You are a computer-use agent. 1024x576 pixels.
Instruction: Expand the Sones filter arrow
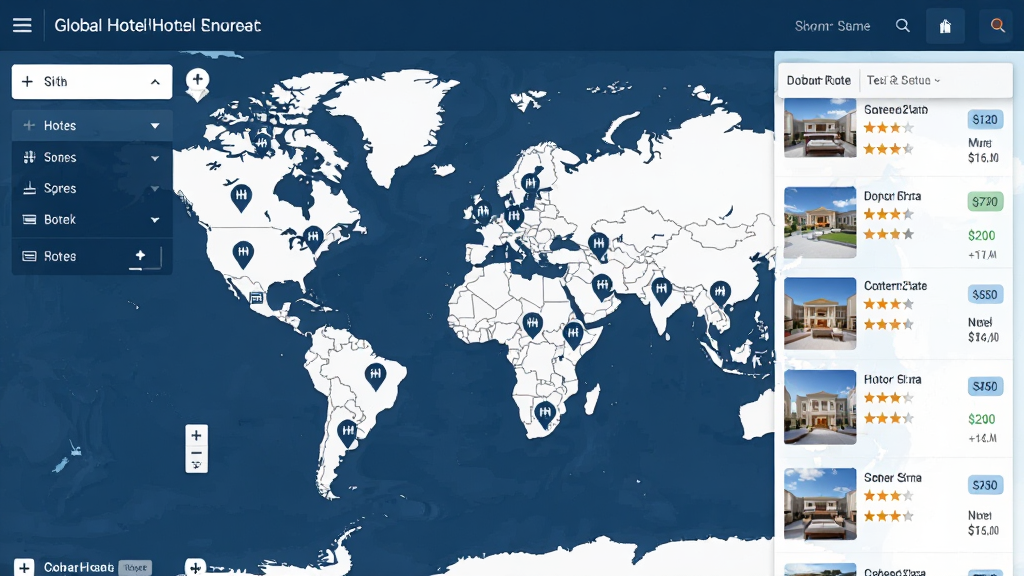pyautogui.click(x=155, y=158)
